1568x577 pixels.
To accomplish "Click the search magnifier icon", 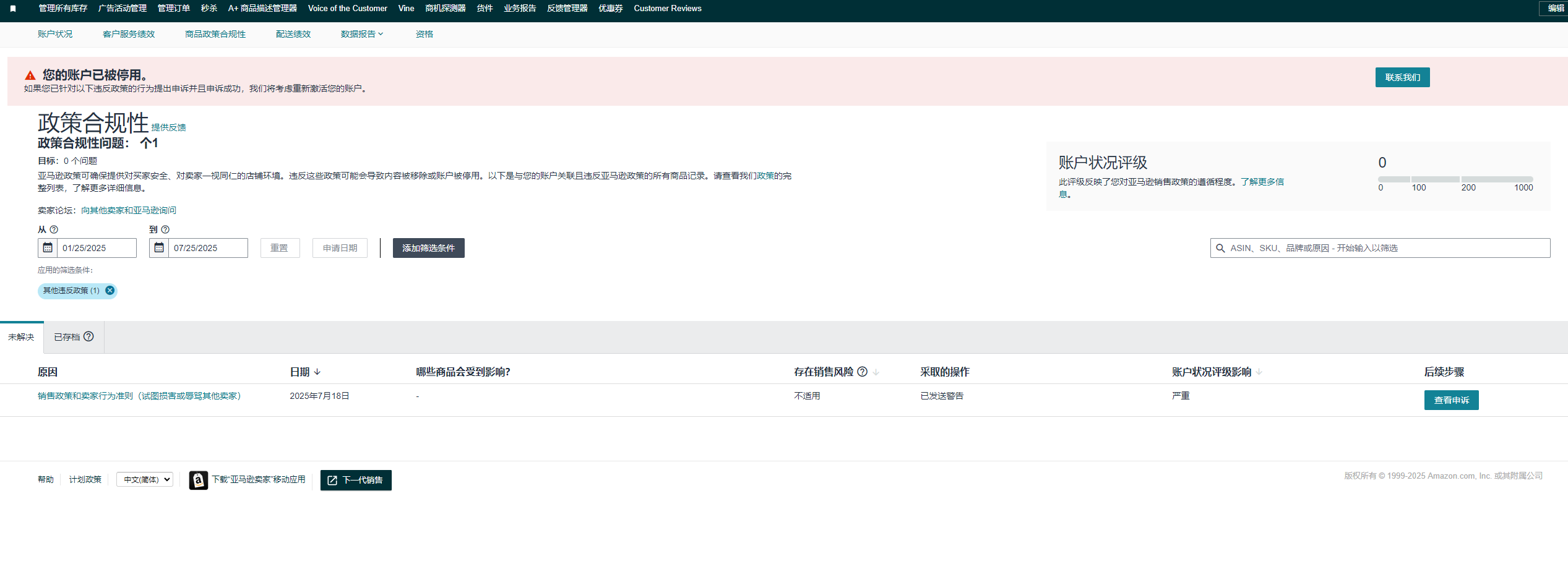I will [1220, 248].
